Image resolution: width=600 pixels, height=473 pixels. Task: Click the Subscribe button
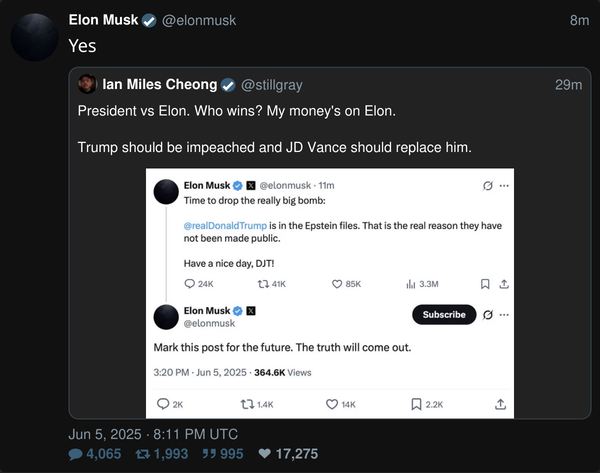(x=444, y=315)
